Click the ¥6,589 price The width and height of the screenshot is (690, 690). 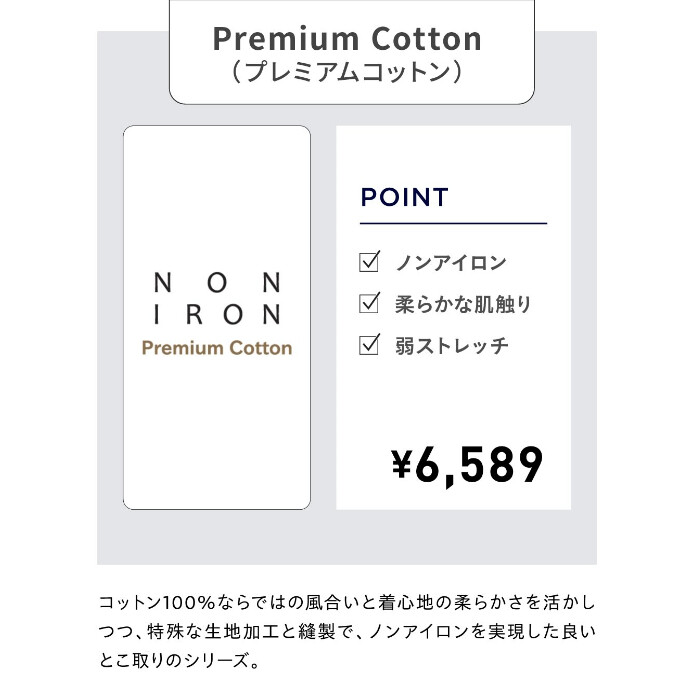(x=466, y=463)
